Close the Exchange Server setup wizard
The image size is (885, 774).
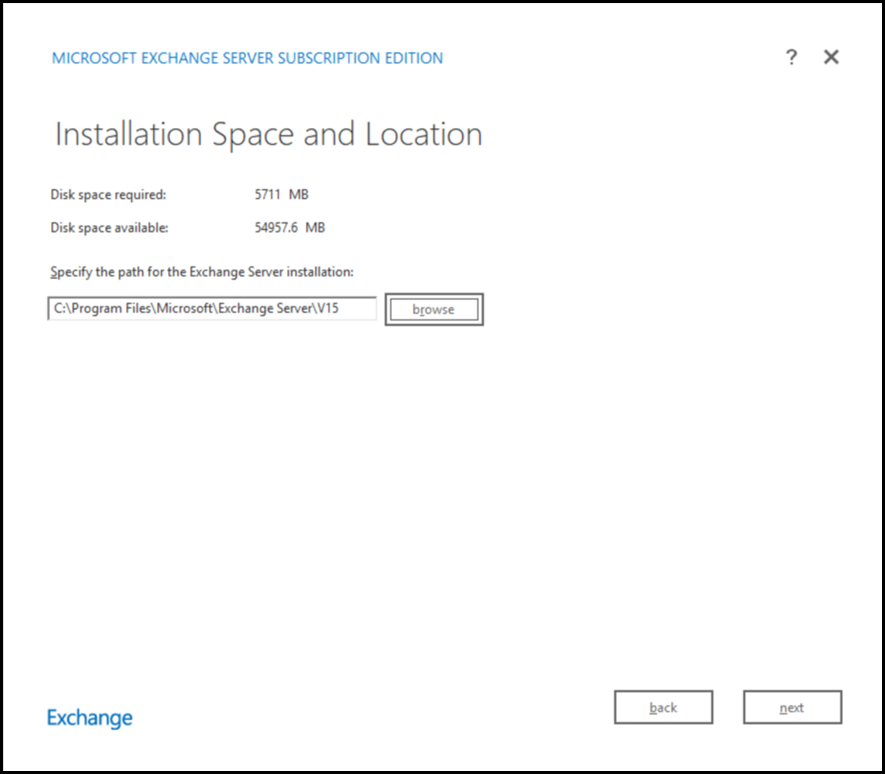831,57
